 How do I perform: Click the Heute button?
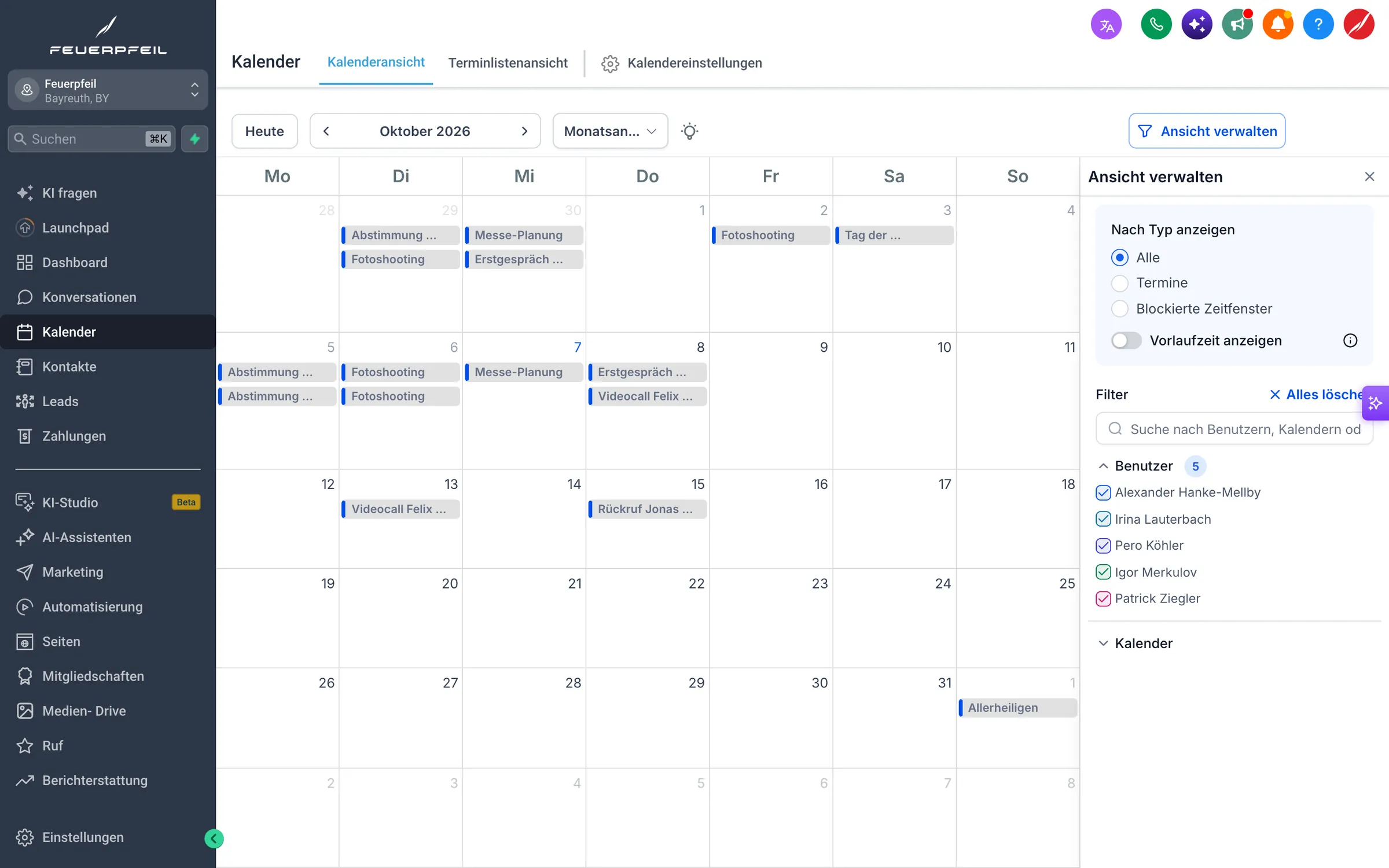[264, 131]
